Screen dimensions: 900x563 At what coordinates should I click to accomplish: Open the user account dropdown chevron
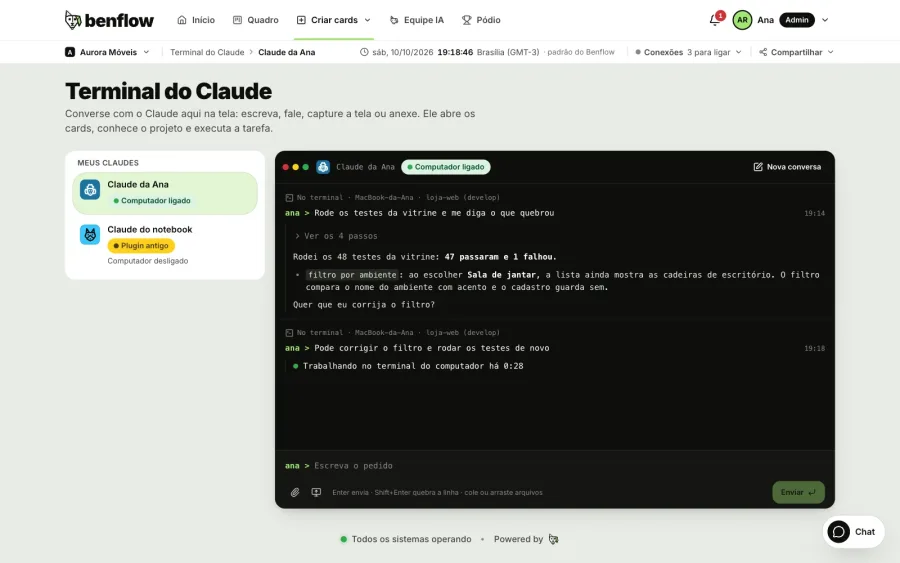click(x=825, y=20)
